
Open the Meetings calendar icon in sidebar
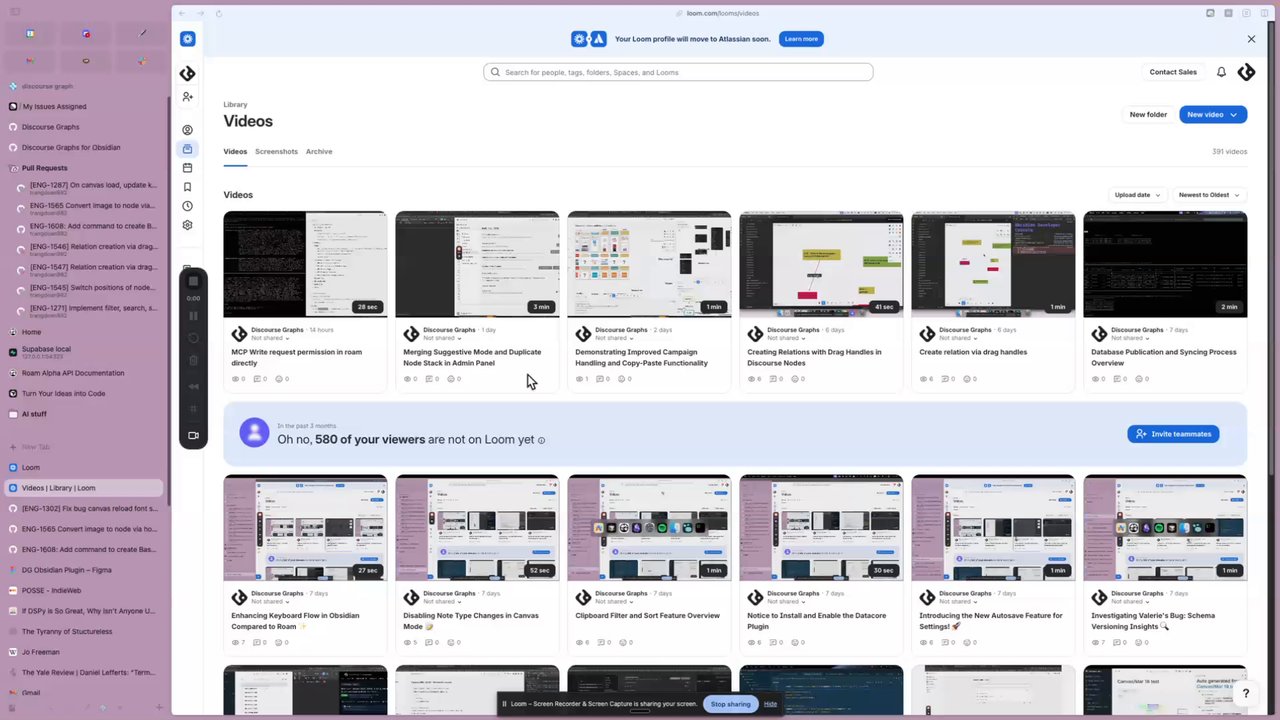[187, 168]
